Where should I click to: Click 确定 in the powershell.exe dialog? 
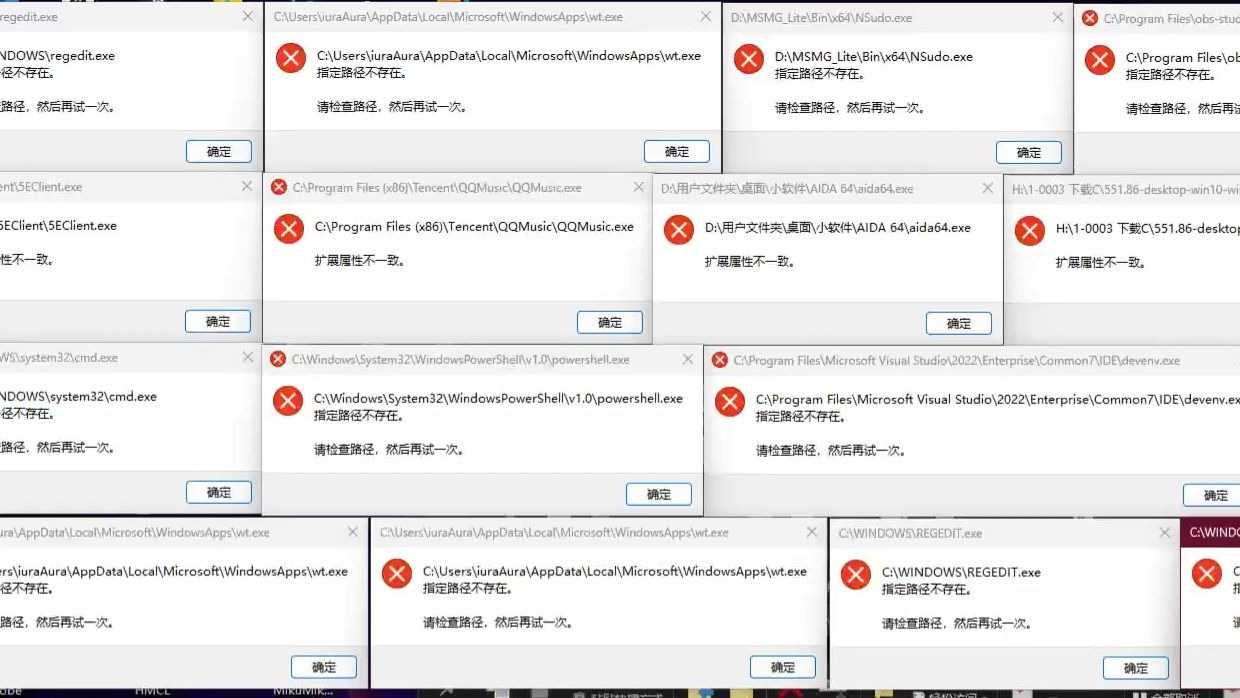pos(659,494)
